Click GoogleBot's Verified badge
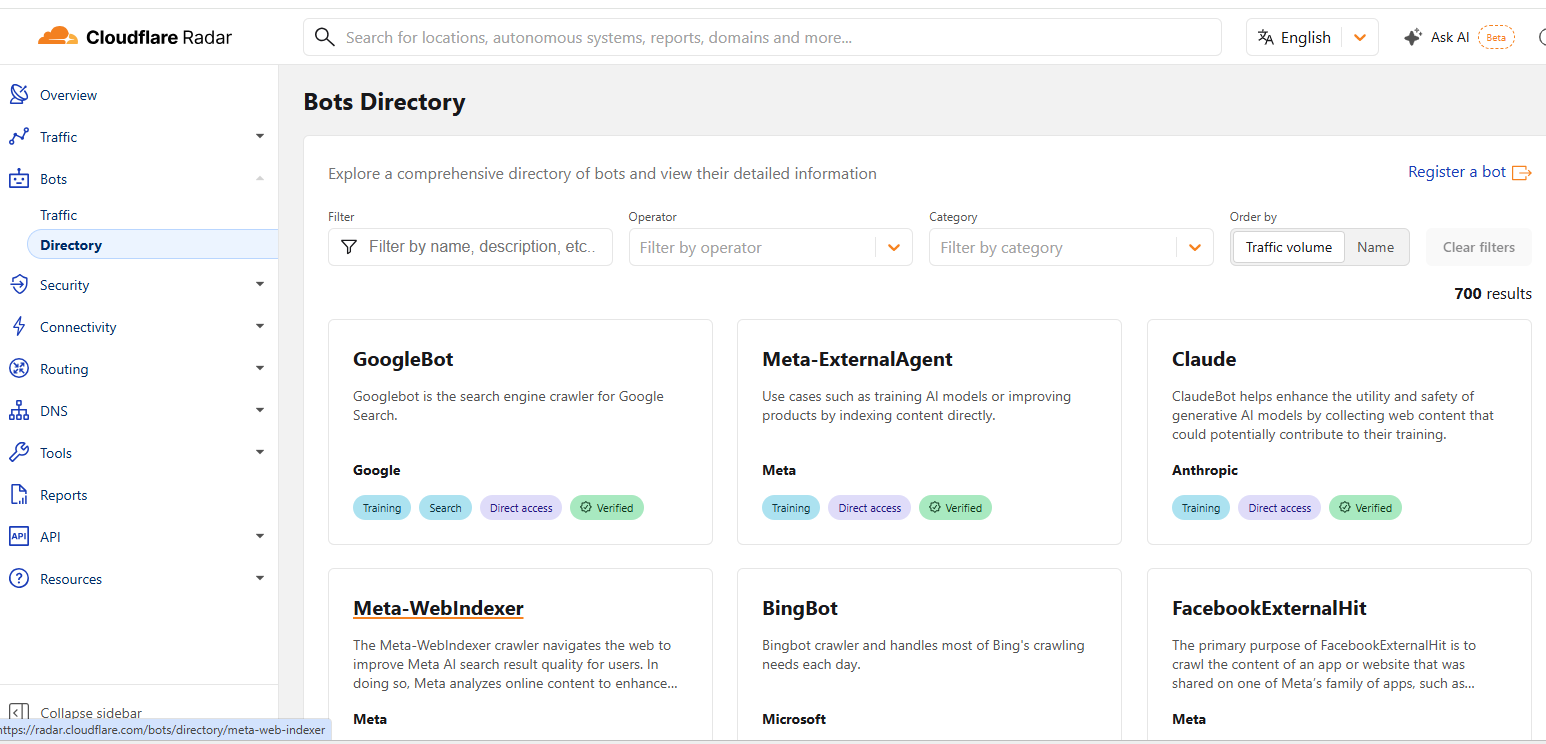Viewport: 1546px width, 744px height. (607, 508)
